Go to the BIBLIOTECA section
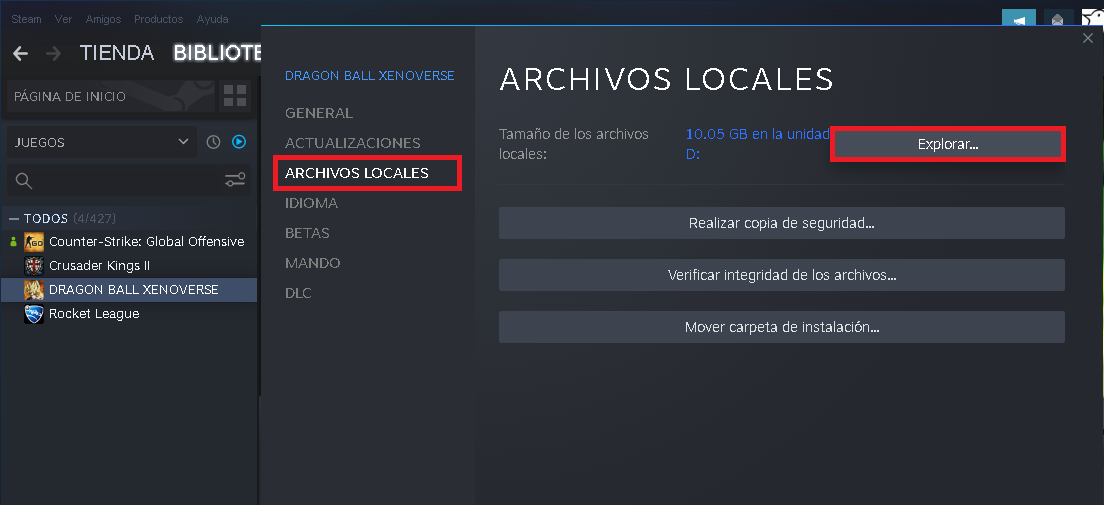The height and width of the screenshot is (505, 1104). [x=217, y=53]
